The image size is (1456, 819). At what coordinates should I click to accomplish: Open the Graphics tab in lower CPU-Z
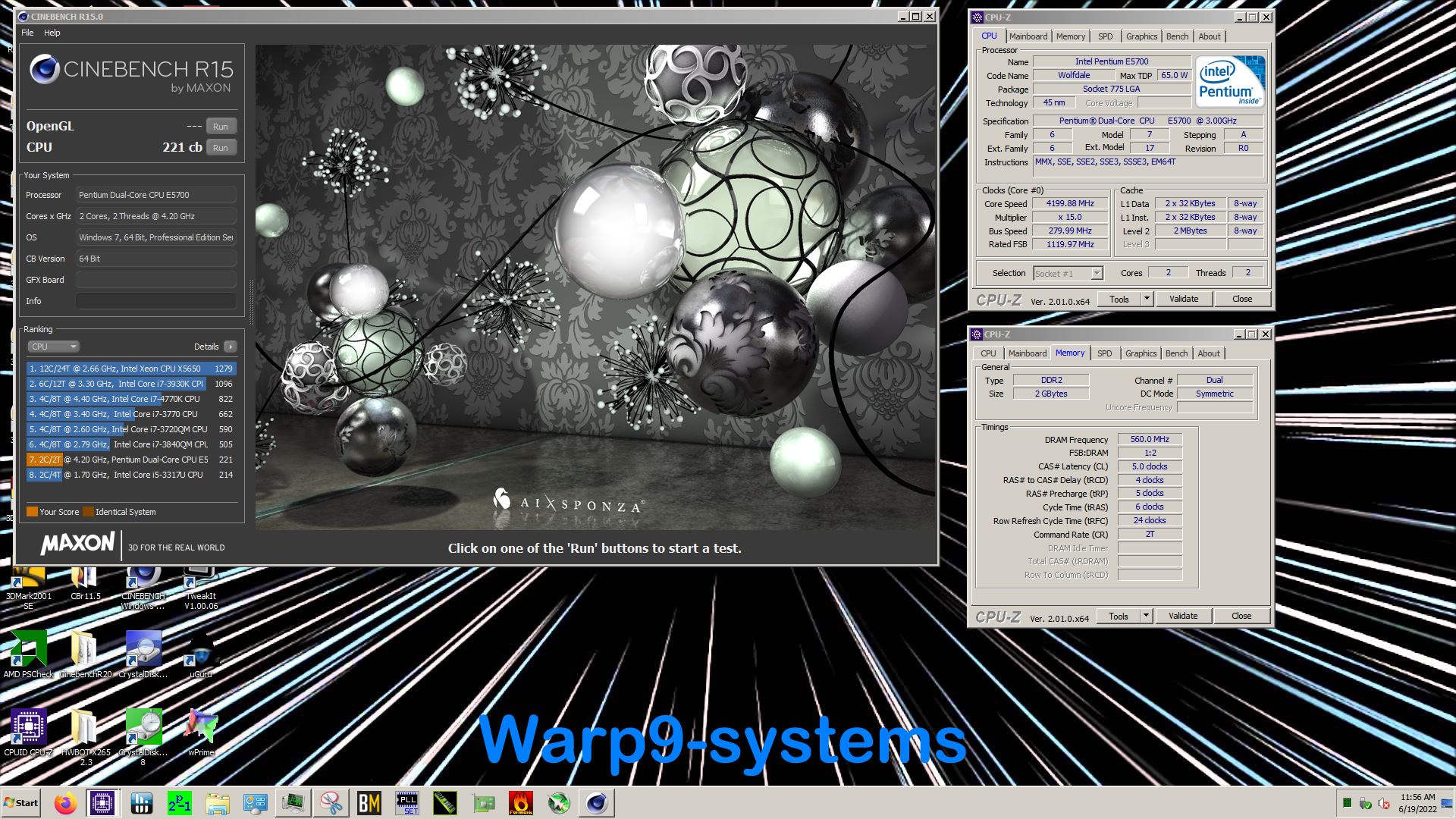(x=1141, y=353)
